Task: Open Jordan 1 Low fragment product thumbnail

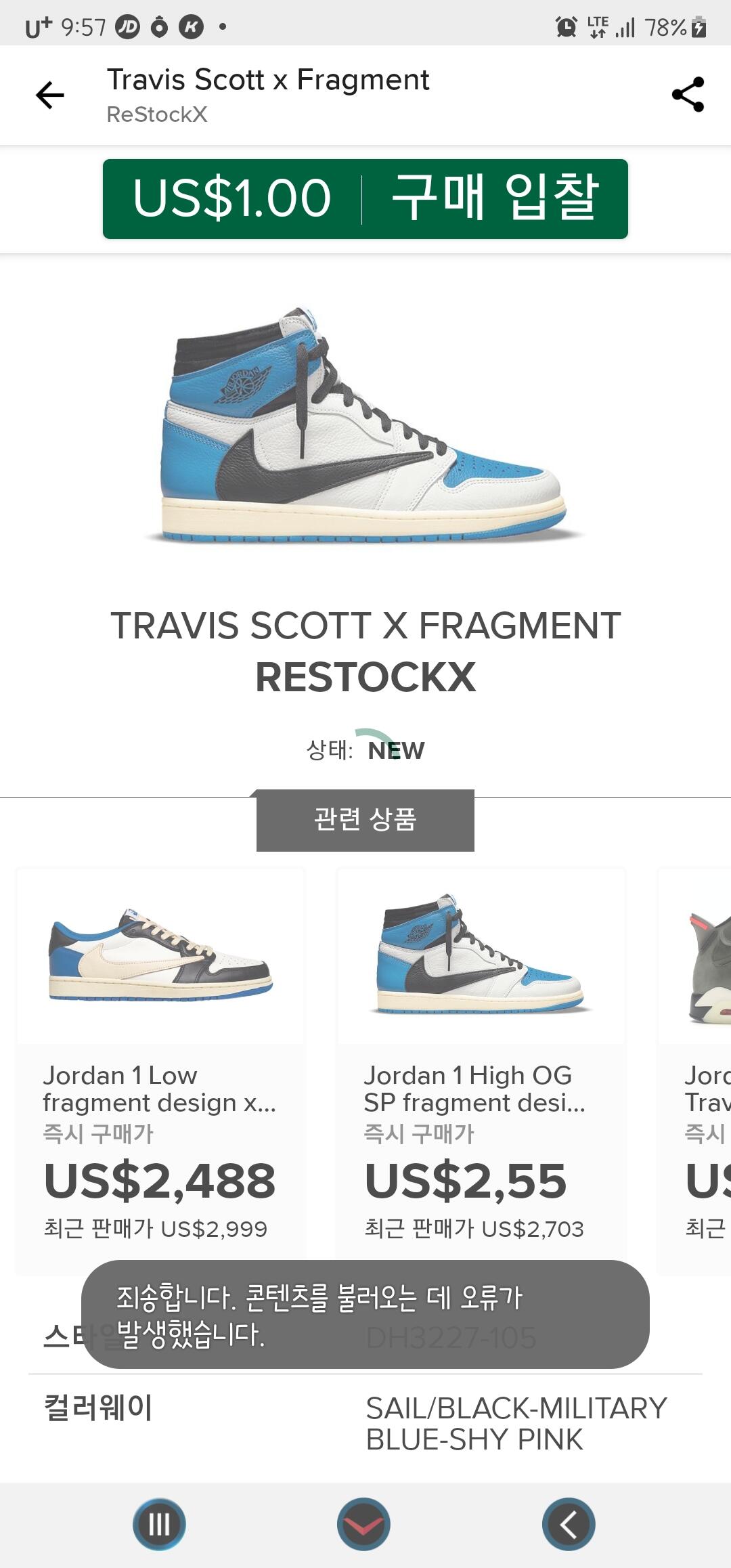Action: click(160, 955)
